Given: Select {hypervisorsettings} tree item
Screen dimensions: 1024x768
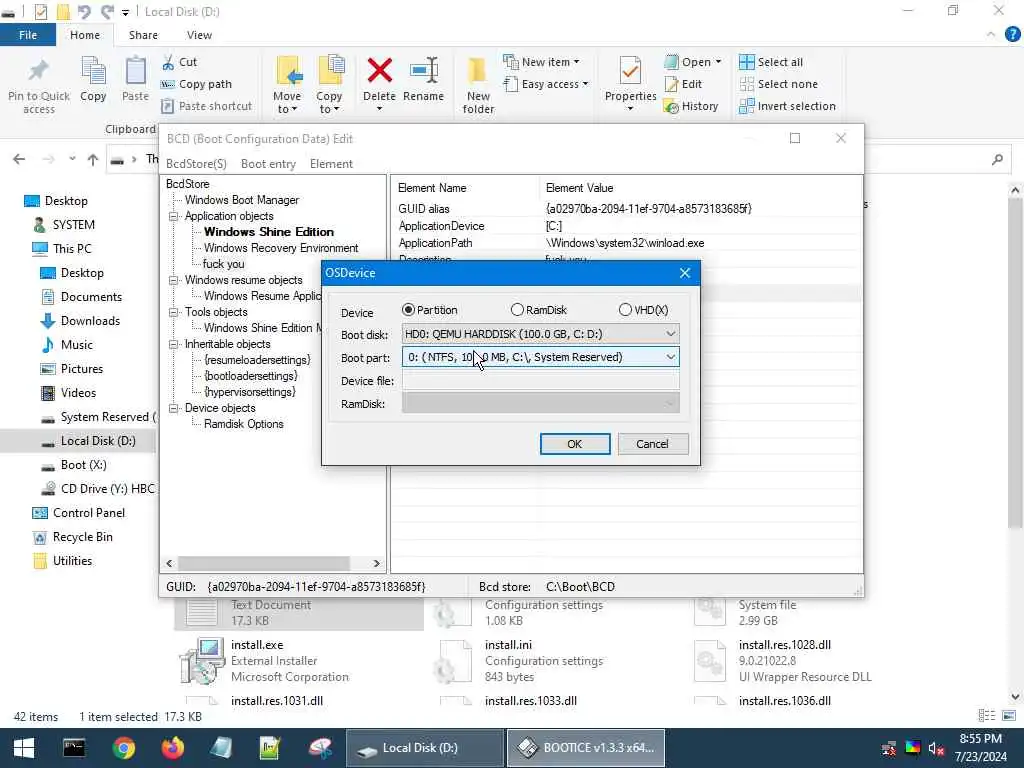Looking at the screenshot, I should click(x=249, y=392).
